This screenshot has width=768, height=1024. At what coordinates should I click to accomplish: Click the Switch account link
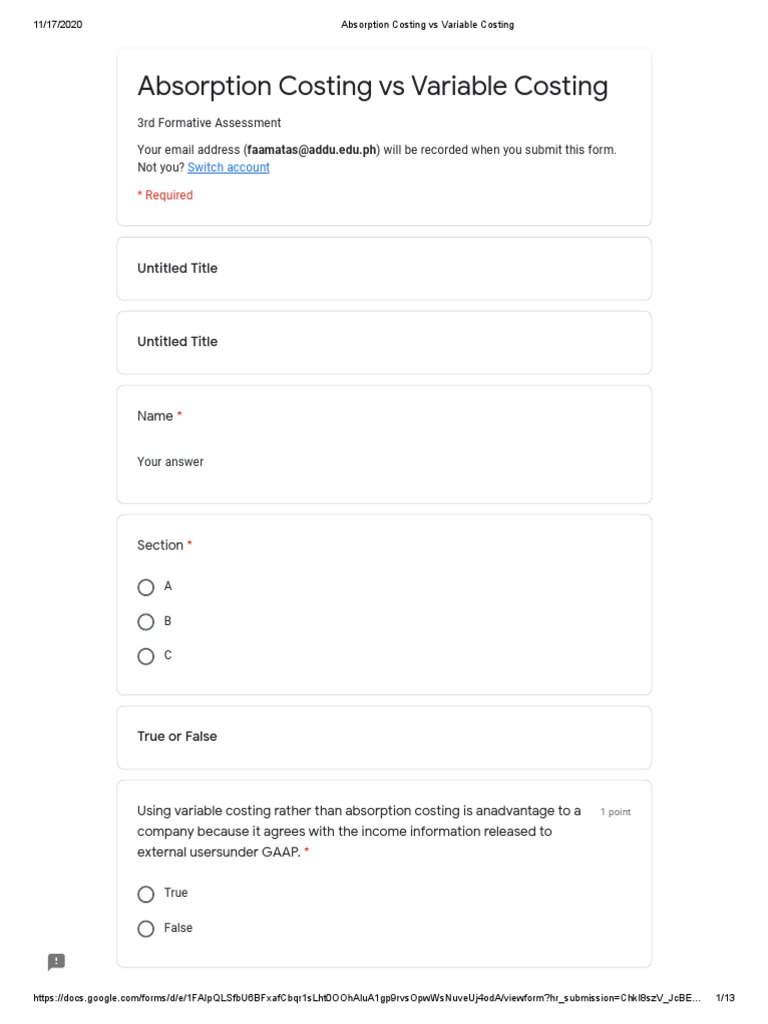[228, 168]
